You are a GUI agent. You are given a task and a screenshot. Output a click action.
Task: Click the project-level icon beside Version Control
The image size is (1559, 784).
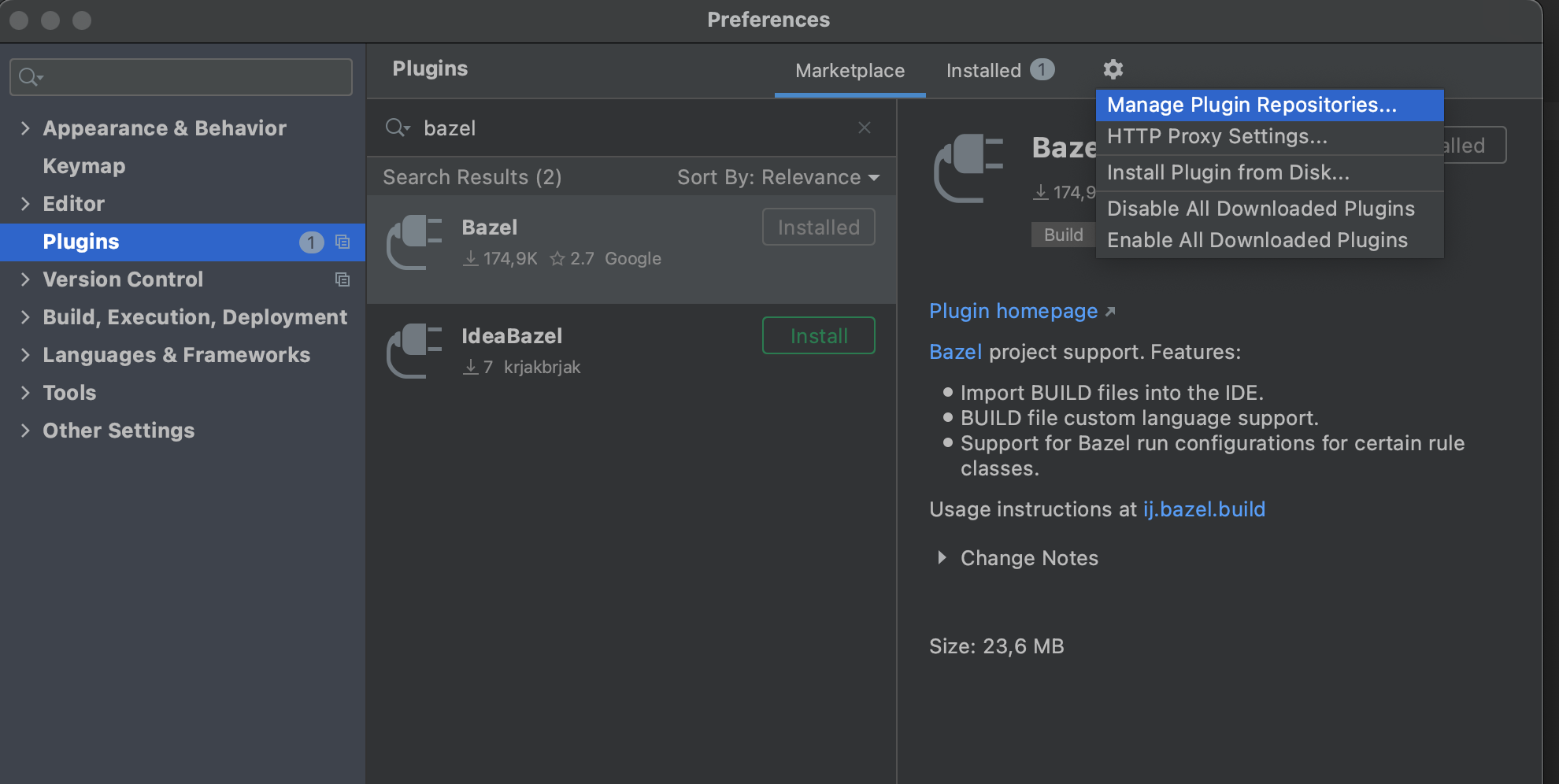(343, 279)
